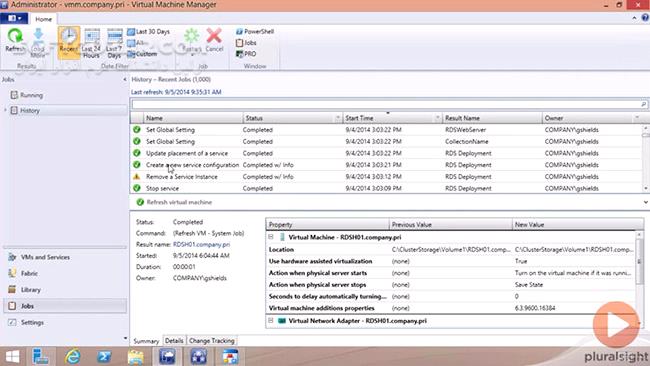The height and width of the screenshot is (366, 650).
Task: Collapse Virtual Network Adapter property group
Action: point(271,320)
